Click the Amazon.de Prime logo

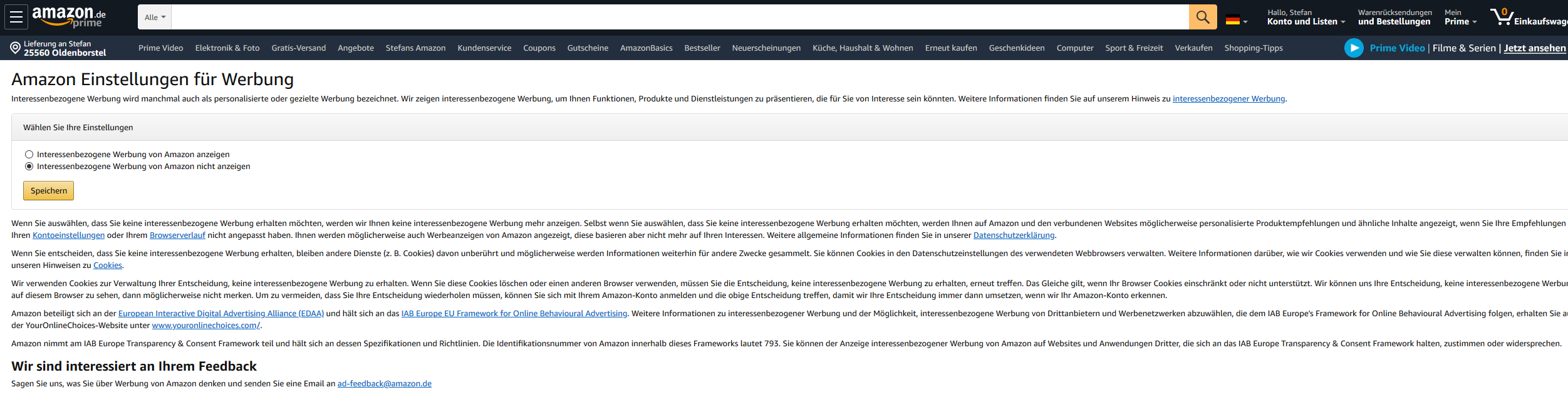69,17
